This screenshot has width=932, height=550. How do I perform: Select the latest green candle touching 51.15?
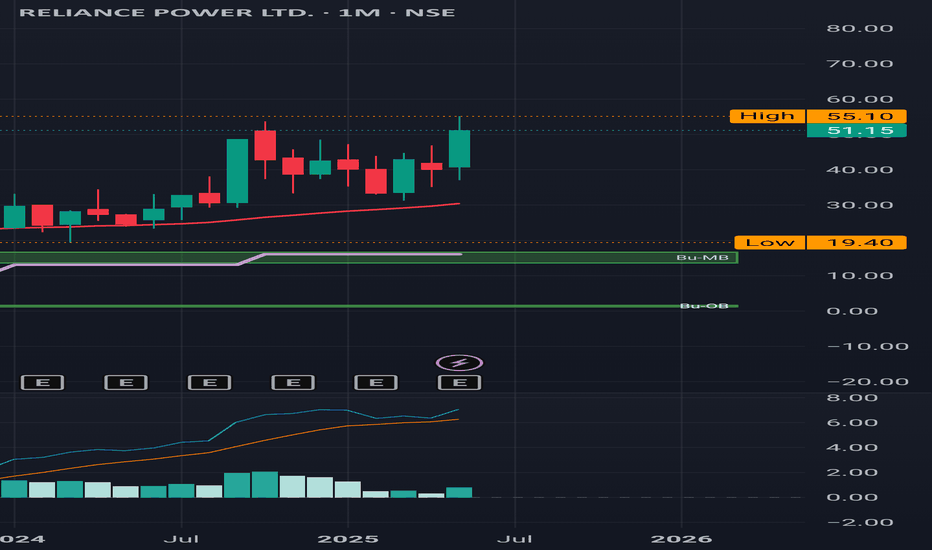pyautogui.click(x=459, y=149)
